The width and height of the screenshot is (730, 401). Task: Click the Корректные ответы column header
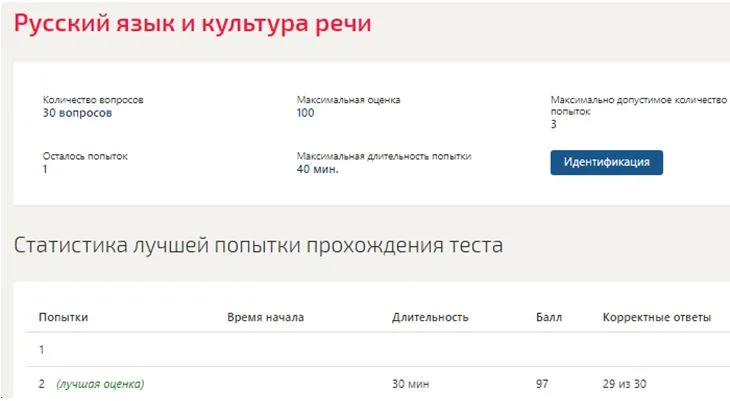(x=656, y=317)
